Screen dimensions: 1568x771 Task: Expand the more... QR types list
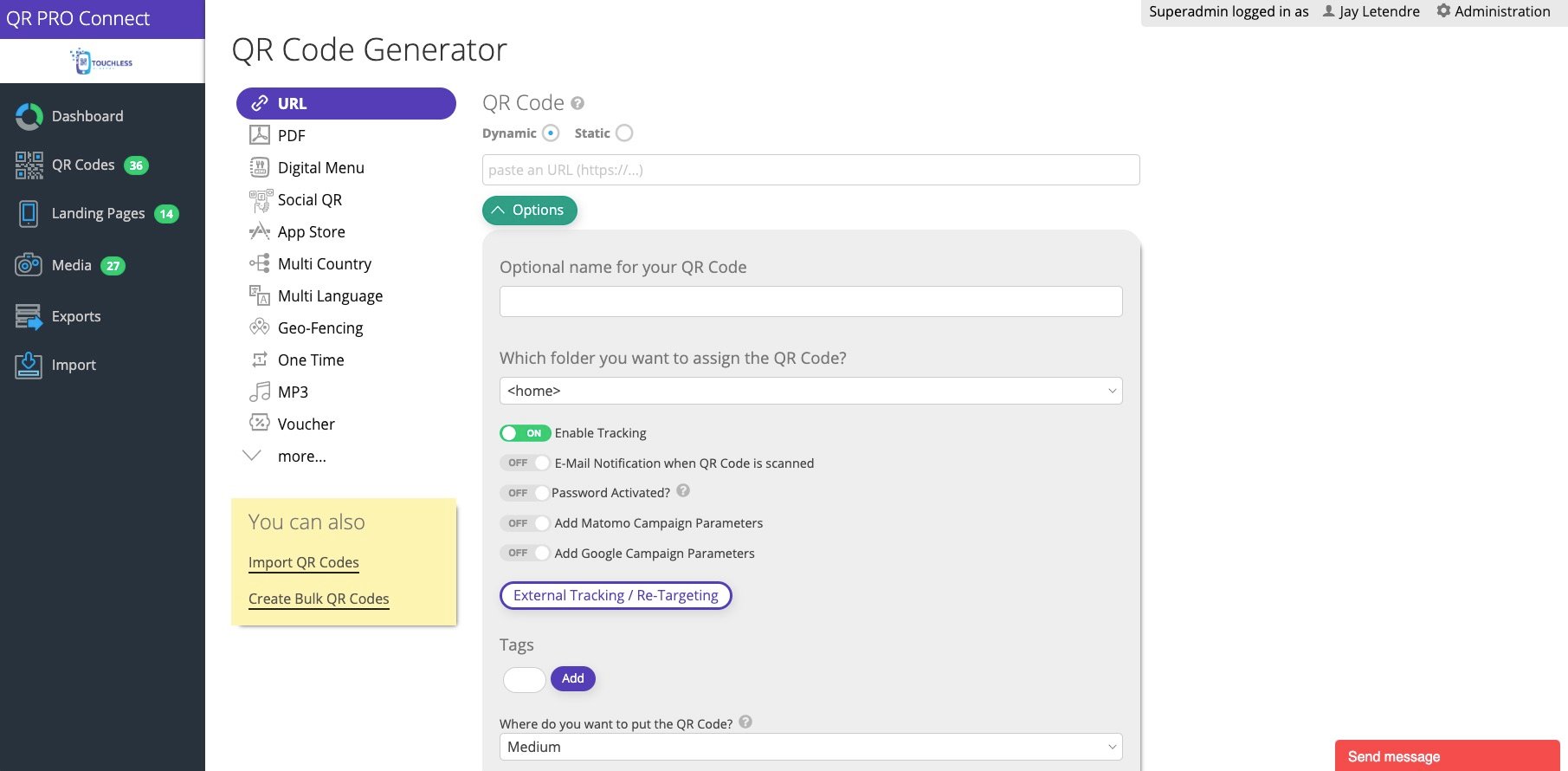[300, 457]
